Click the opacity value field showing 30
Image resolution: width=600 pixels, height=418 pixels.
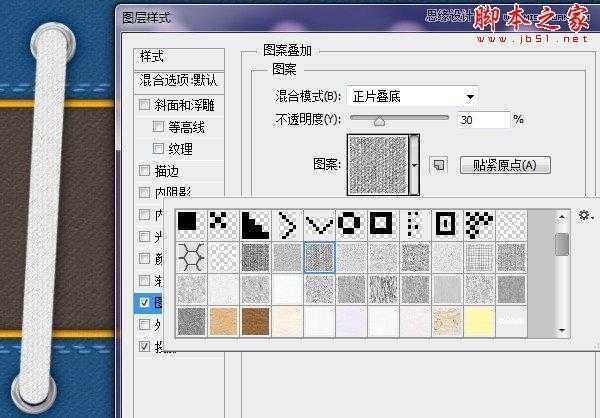pyautogui.click(x=482, y=119)
